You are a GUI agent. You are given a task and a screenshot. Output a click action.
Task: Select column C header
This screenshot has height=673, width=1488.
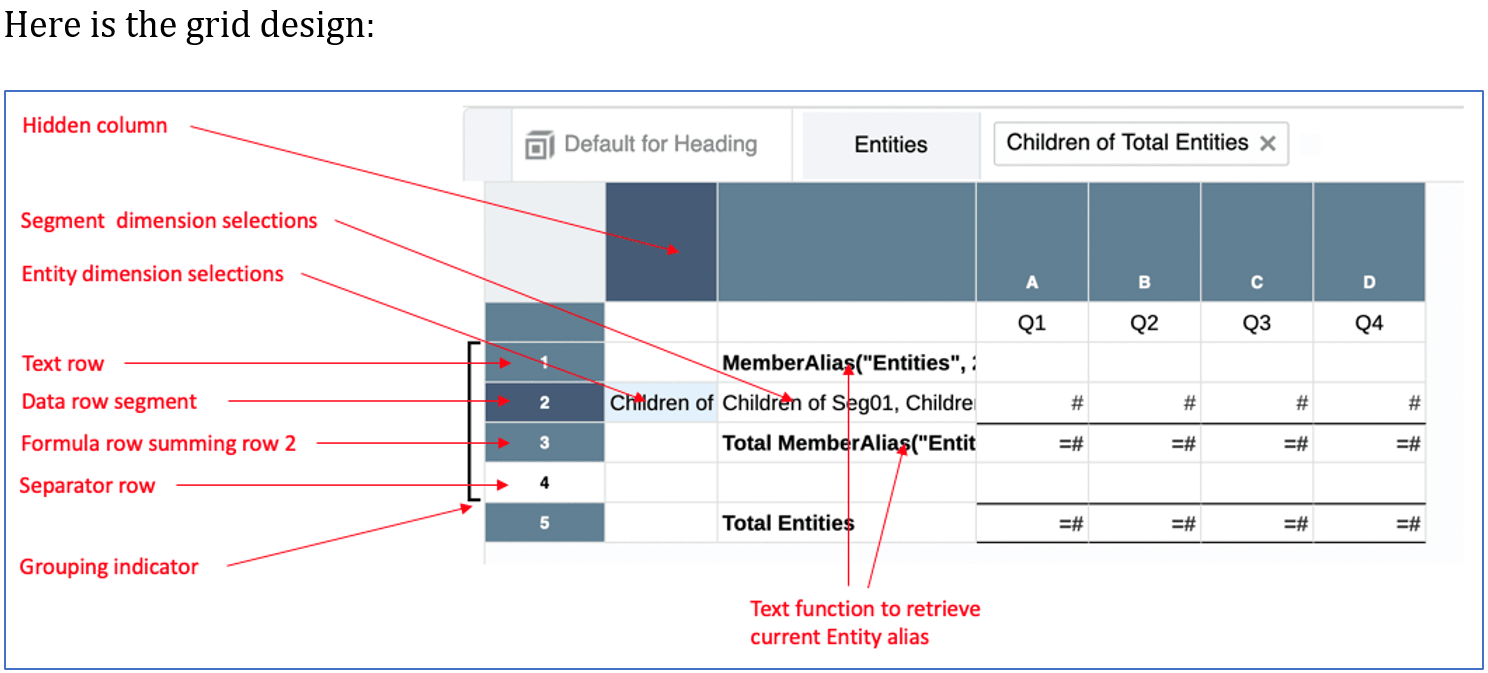tap(1256, 282)
